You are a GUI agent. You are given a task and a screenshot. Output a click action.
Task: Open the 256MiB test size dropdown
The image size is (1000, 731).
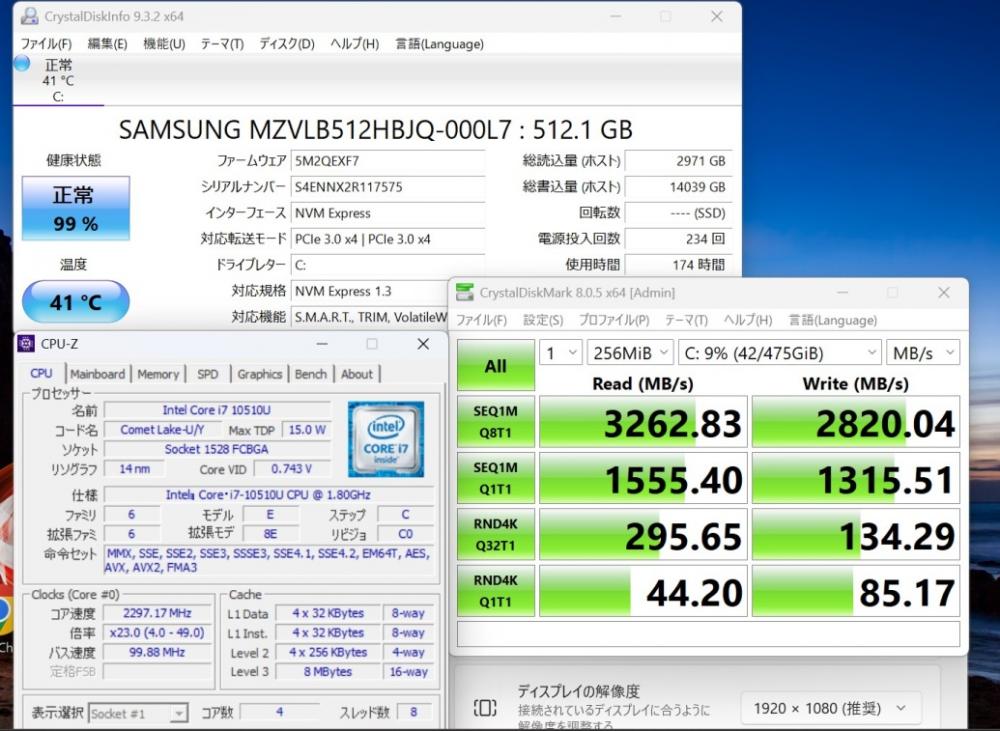pos(630,353)
